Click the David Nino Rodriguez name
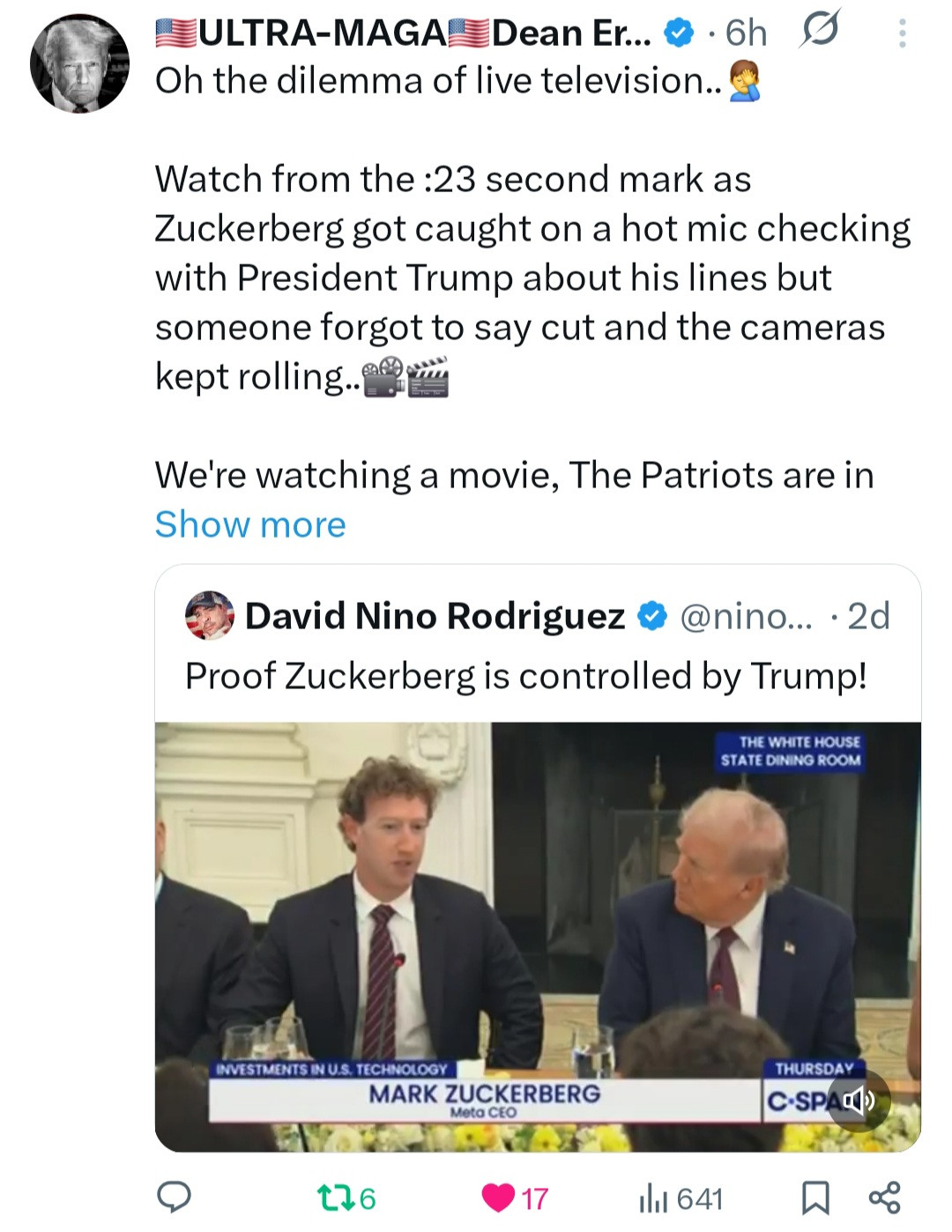The height and width of the screenshot is (1232, 952). 435,616
